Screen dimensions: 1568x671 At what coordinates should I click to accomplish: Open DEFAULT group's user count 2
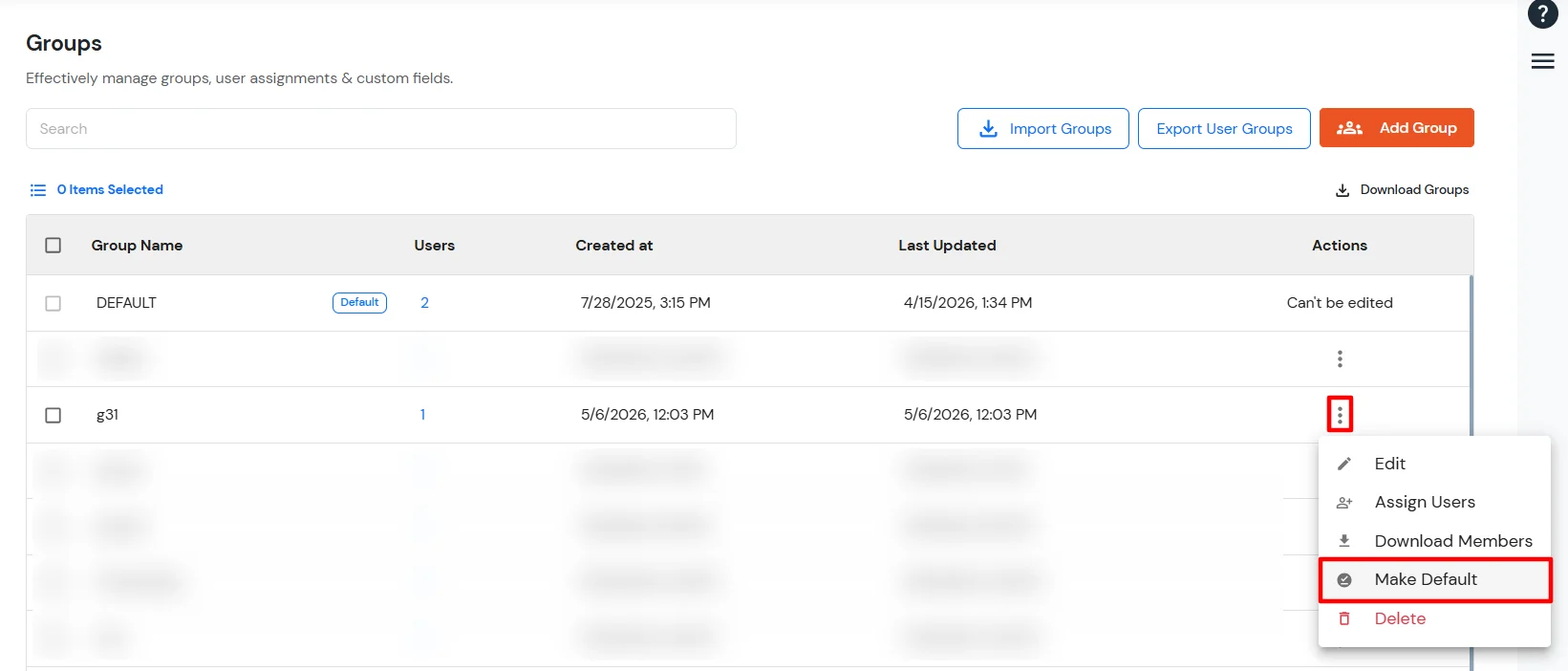coord(424,303)
